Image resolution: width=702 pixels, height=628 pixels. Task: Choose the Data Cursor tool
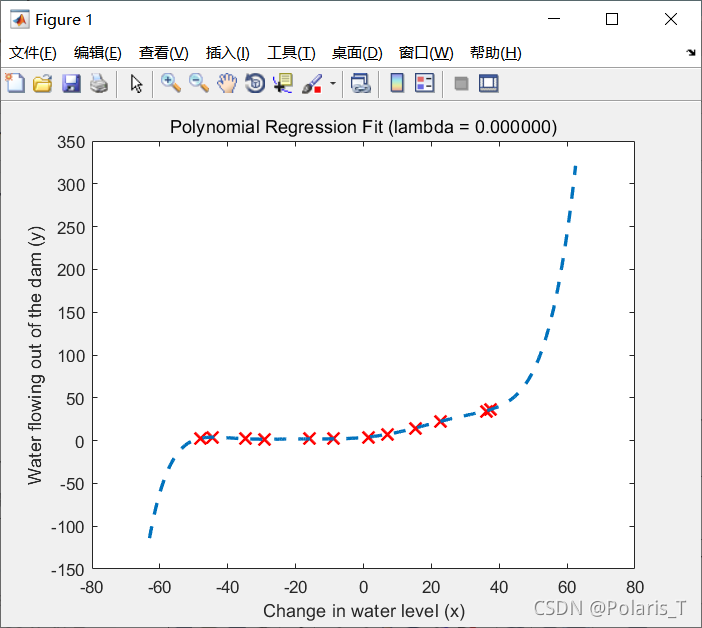click(x=283, y=83)
